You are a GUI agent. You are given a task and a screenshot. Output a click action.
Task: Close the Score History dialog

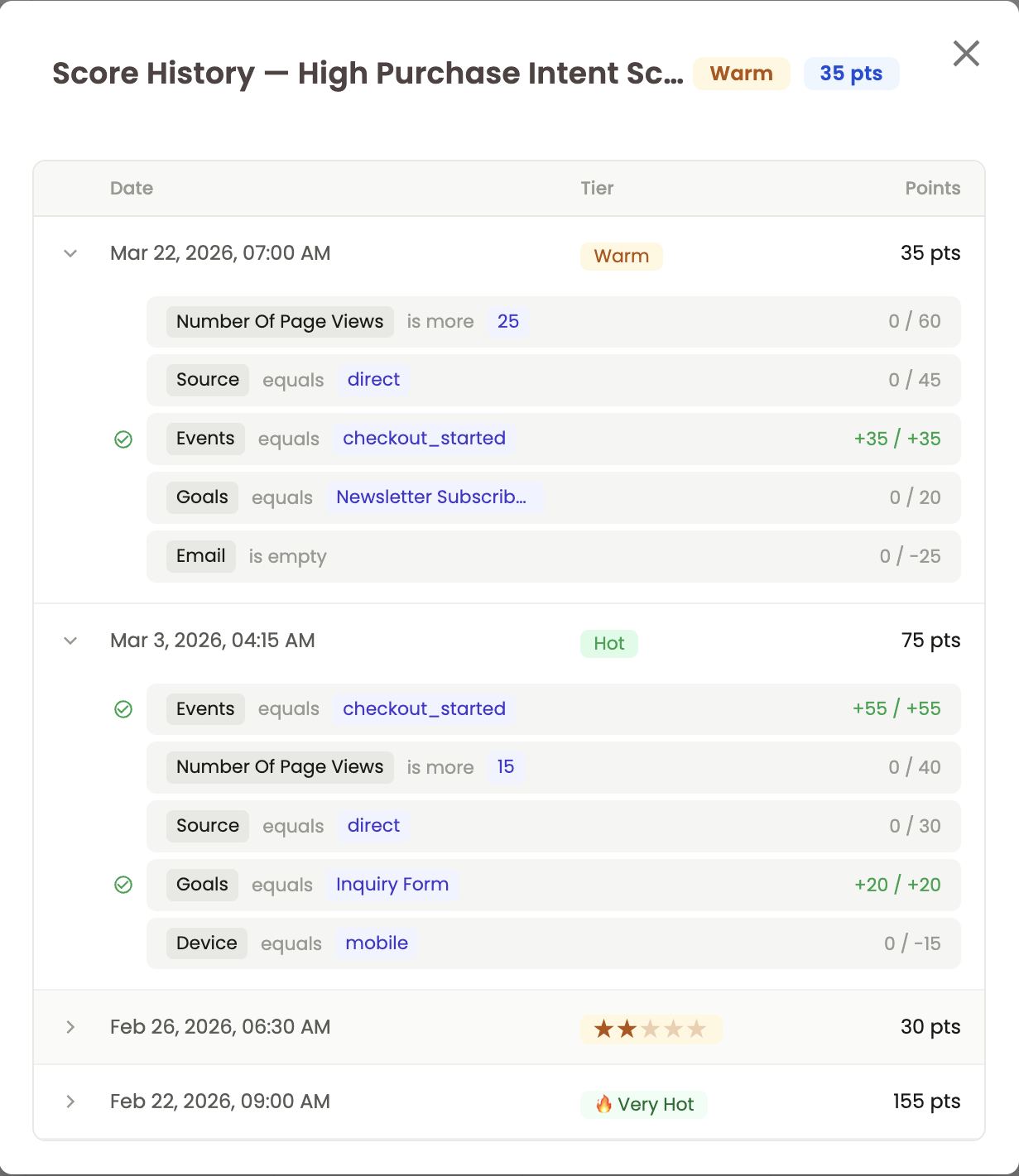coord(966,54)
